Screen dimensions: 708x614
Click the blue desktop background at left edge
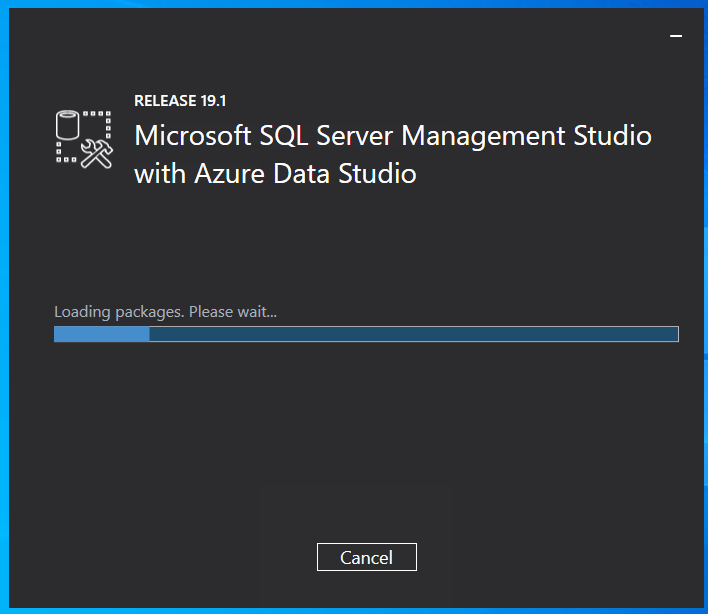tap(4, 307)
